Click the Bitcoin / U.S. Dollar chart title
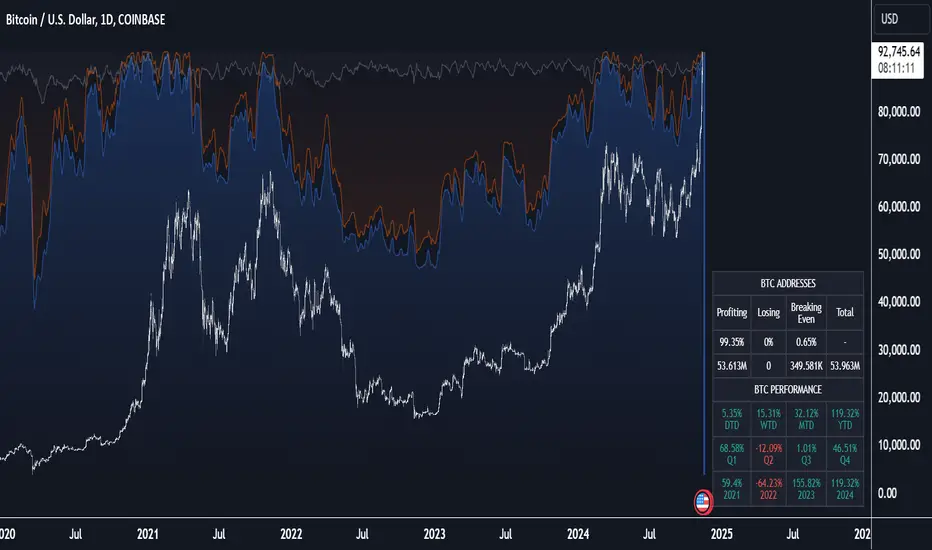Image resolution: width=932 pixels, height=550 pixels. point(85,20)
